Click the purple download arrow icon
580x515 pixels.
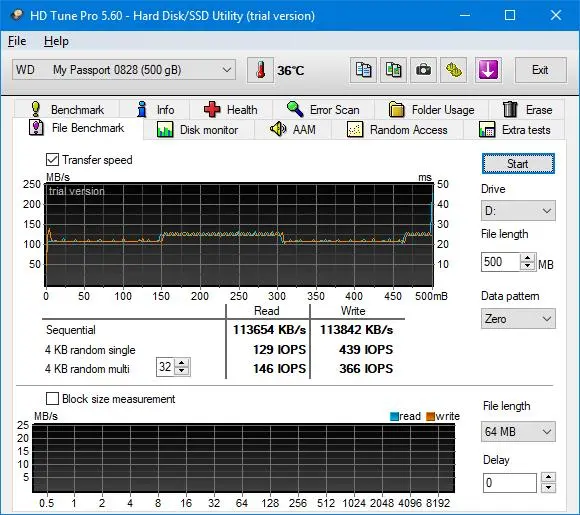488,70
